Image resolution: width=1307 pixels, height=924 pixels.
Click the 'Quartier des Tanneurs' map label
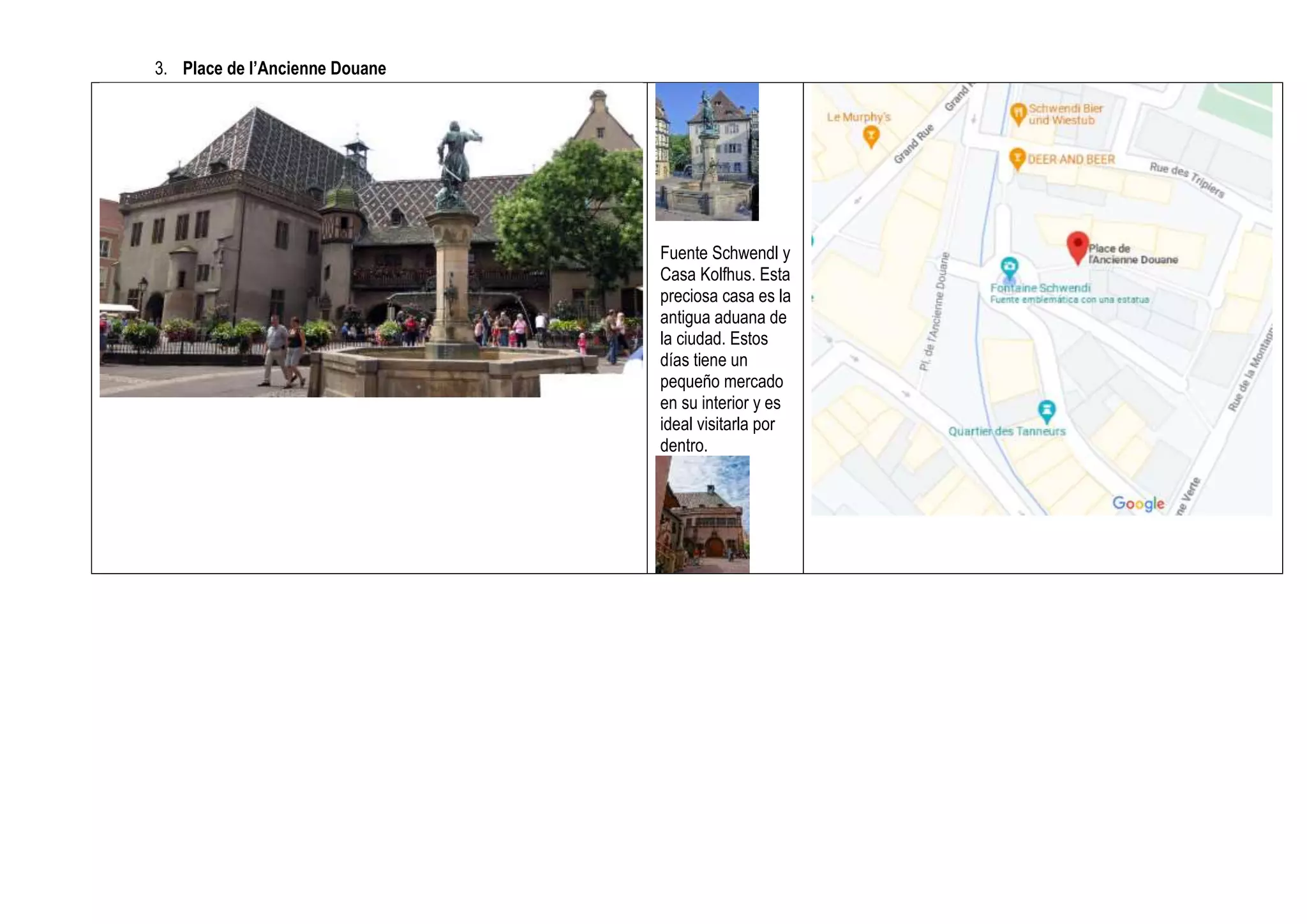(1007, 431)
